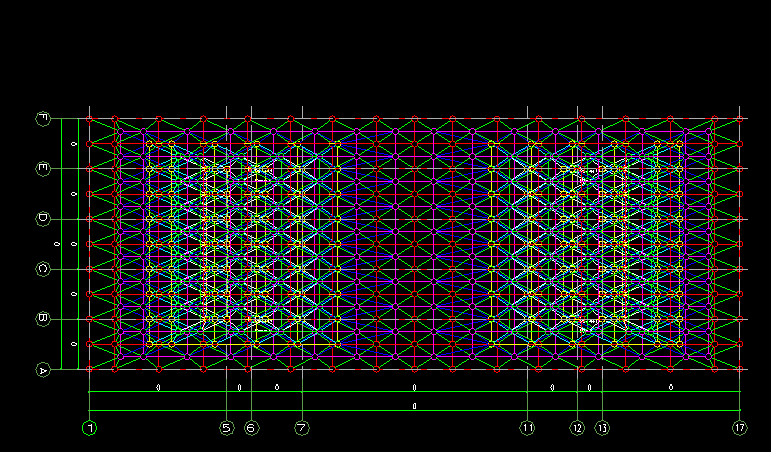Select overall vertical dimension text at left
Viewport: 771px width, 452px height.
[56, 244]
